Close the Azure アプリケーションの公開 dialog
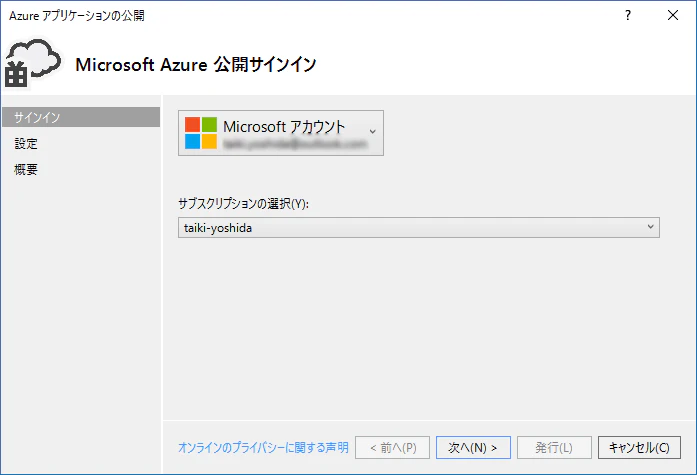 click(x=673, y=16)
